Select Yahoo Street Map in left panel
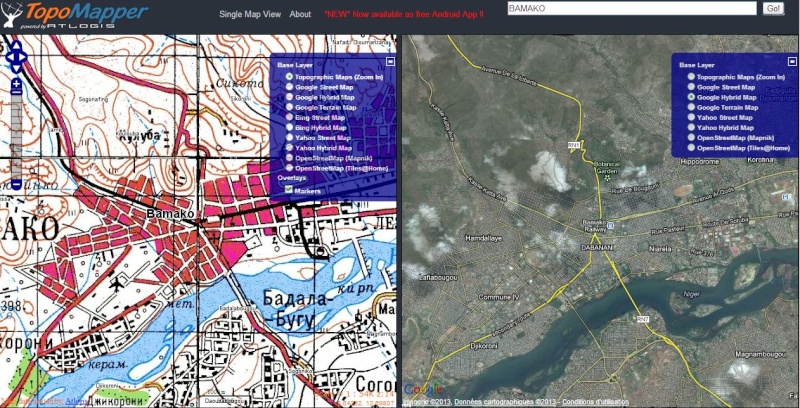This screenshot has width=800, height=408. pos(289,137)
